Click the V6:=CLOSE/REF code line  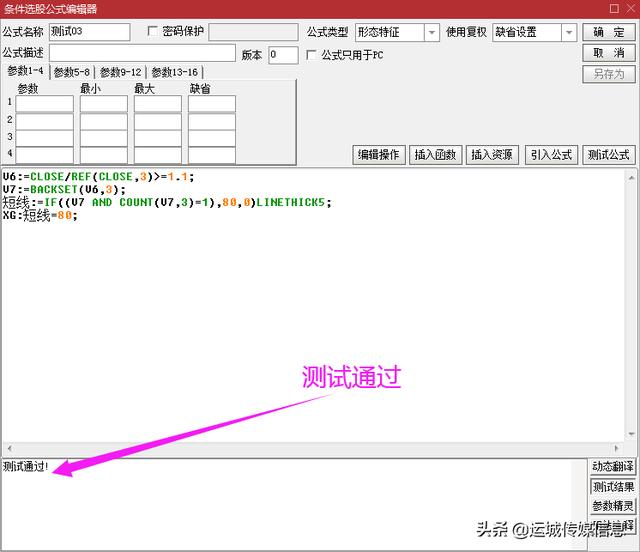tap(98, 177)
